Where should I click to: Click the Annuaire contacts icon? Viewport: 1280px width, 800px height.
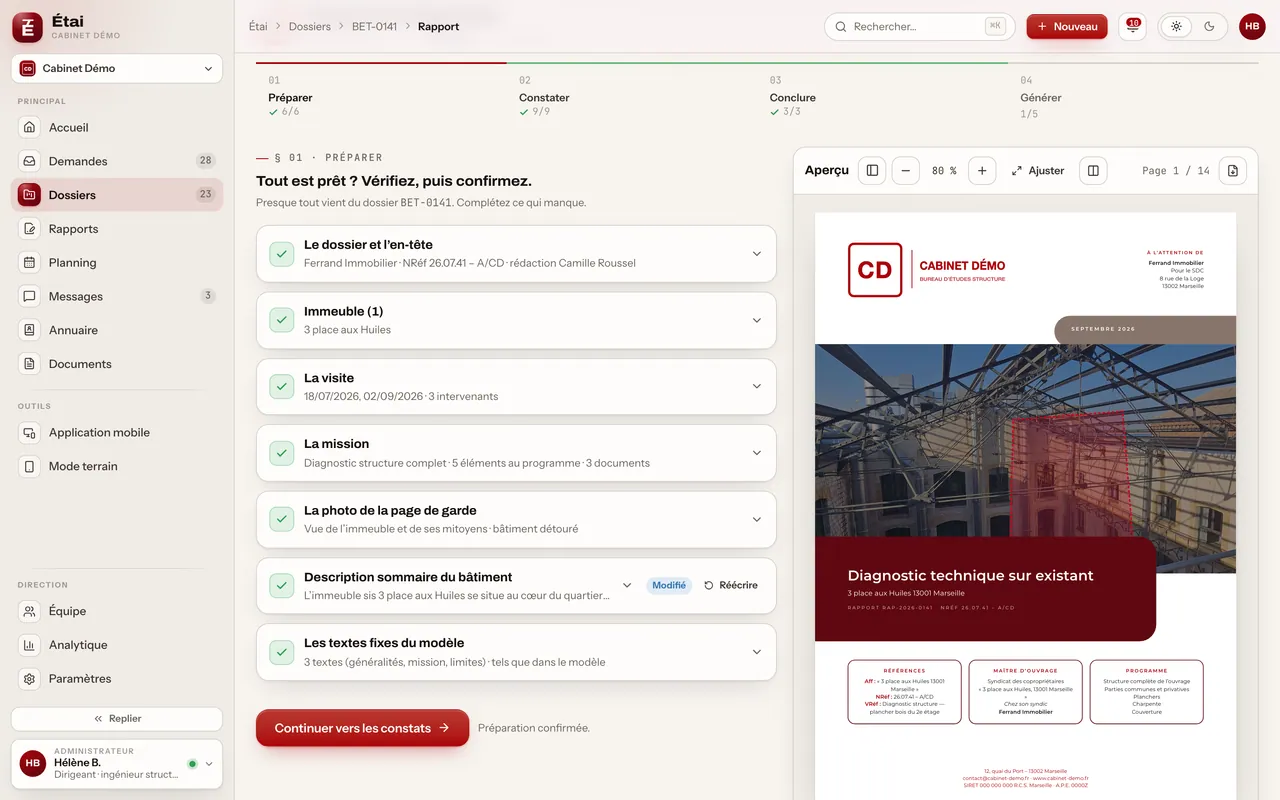click(30, 330)
